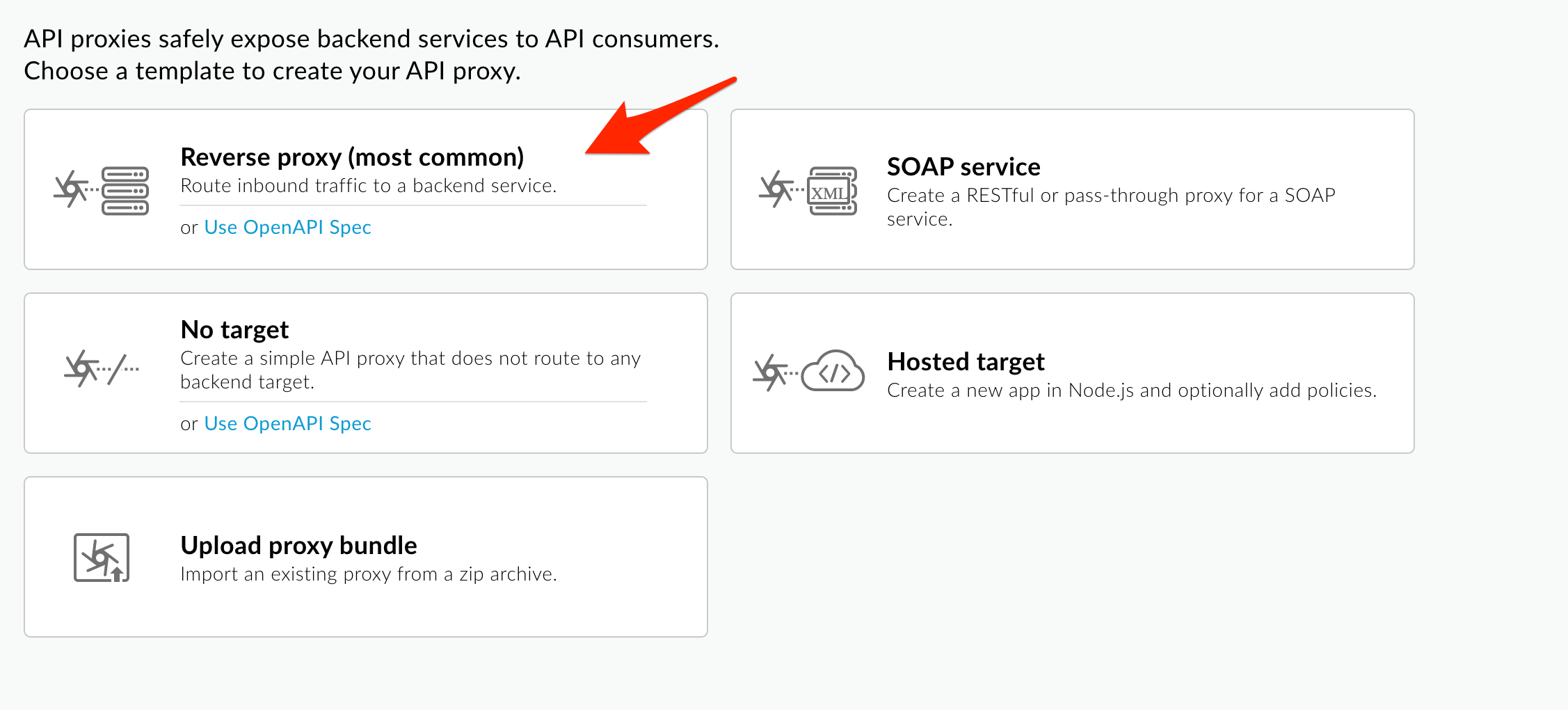Click "Create a RESTful or pass-through proxy" description
This screenshot has height=710, width=1568.
point(1111,207)
